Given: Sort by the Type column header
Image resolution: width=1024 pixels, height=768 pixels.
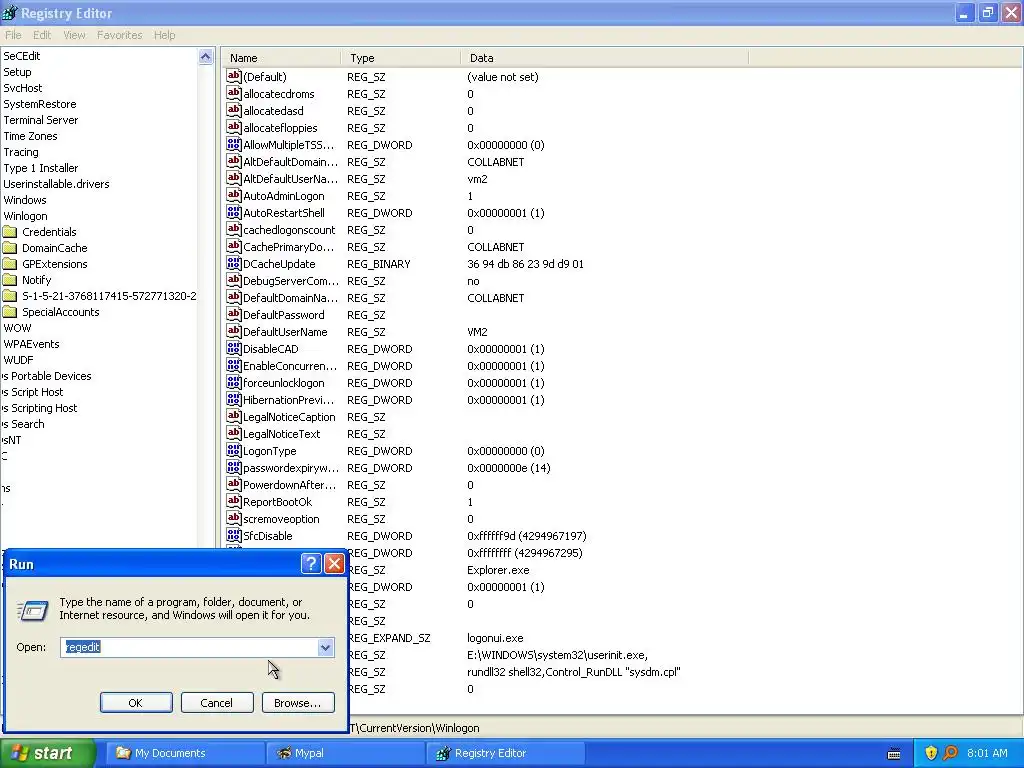Looking at the screenshot, I should click(400, 58).
